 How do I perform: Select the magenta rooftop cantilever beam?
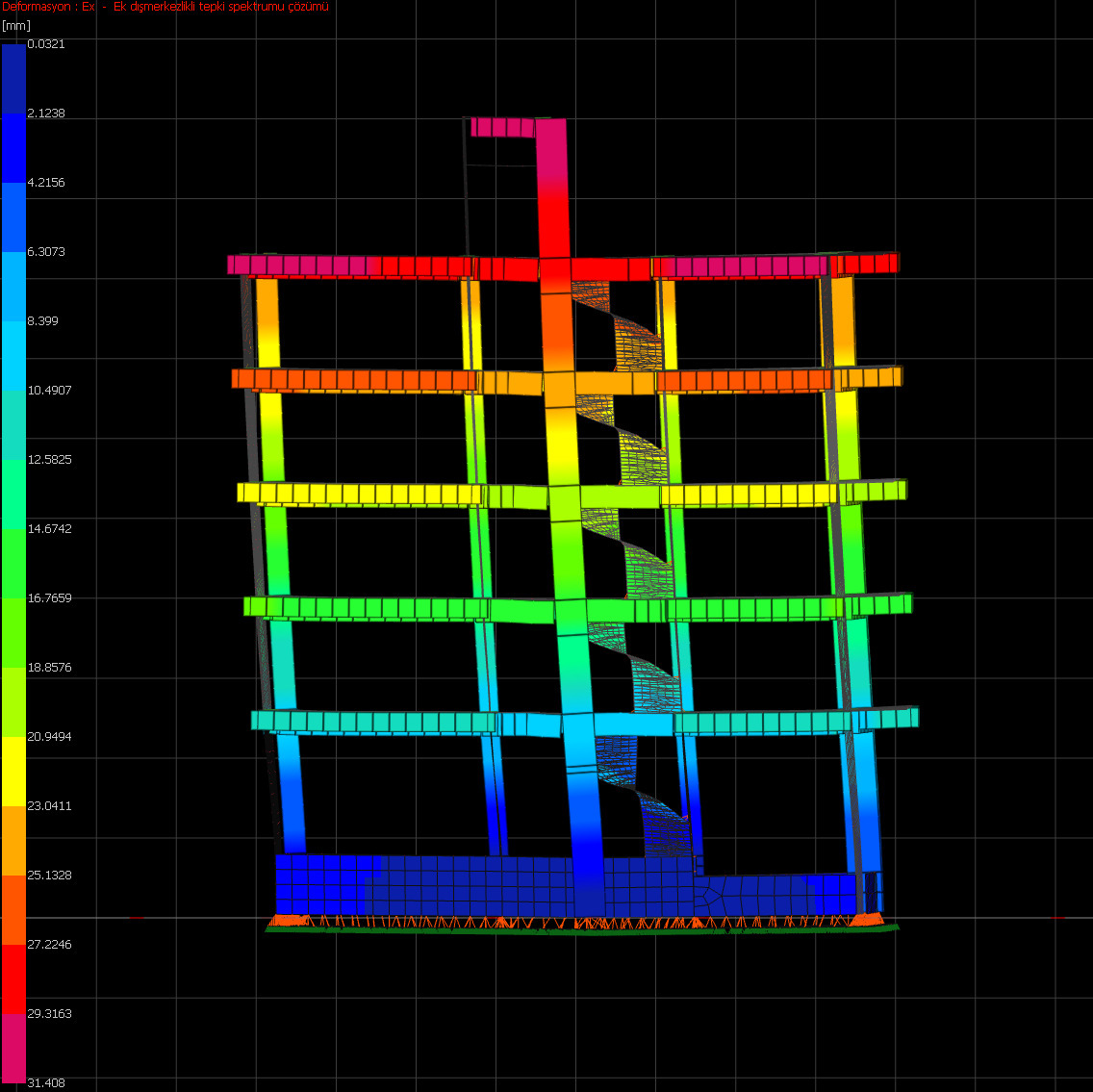tap(501, 127)
